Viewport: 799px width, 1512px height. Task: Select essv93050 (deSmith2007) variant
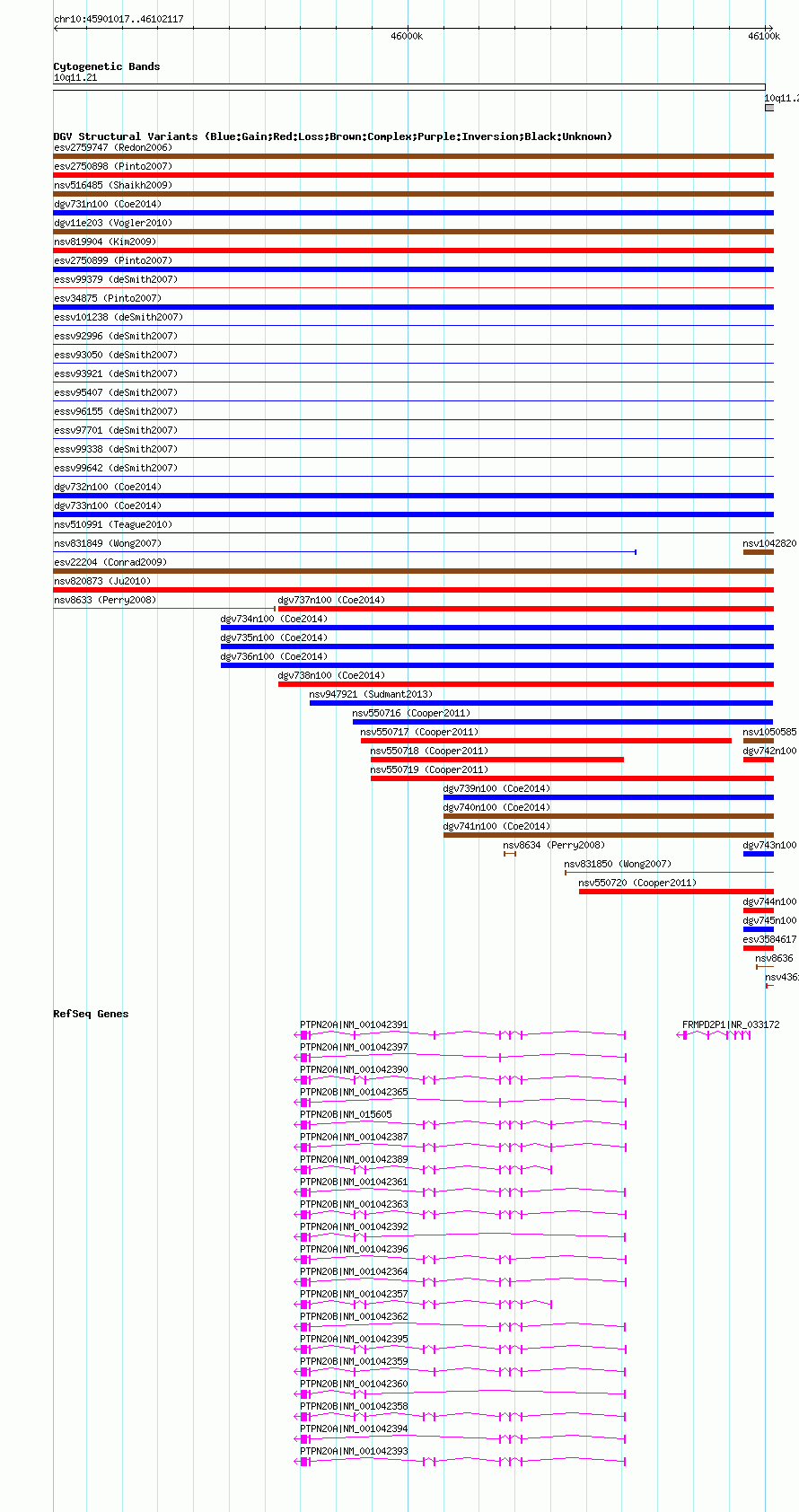click(x=116, y=355)
